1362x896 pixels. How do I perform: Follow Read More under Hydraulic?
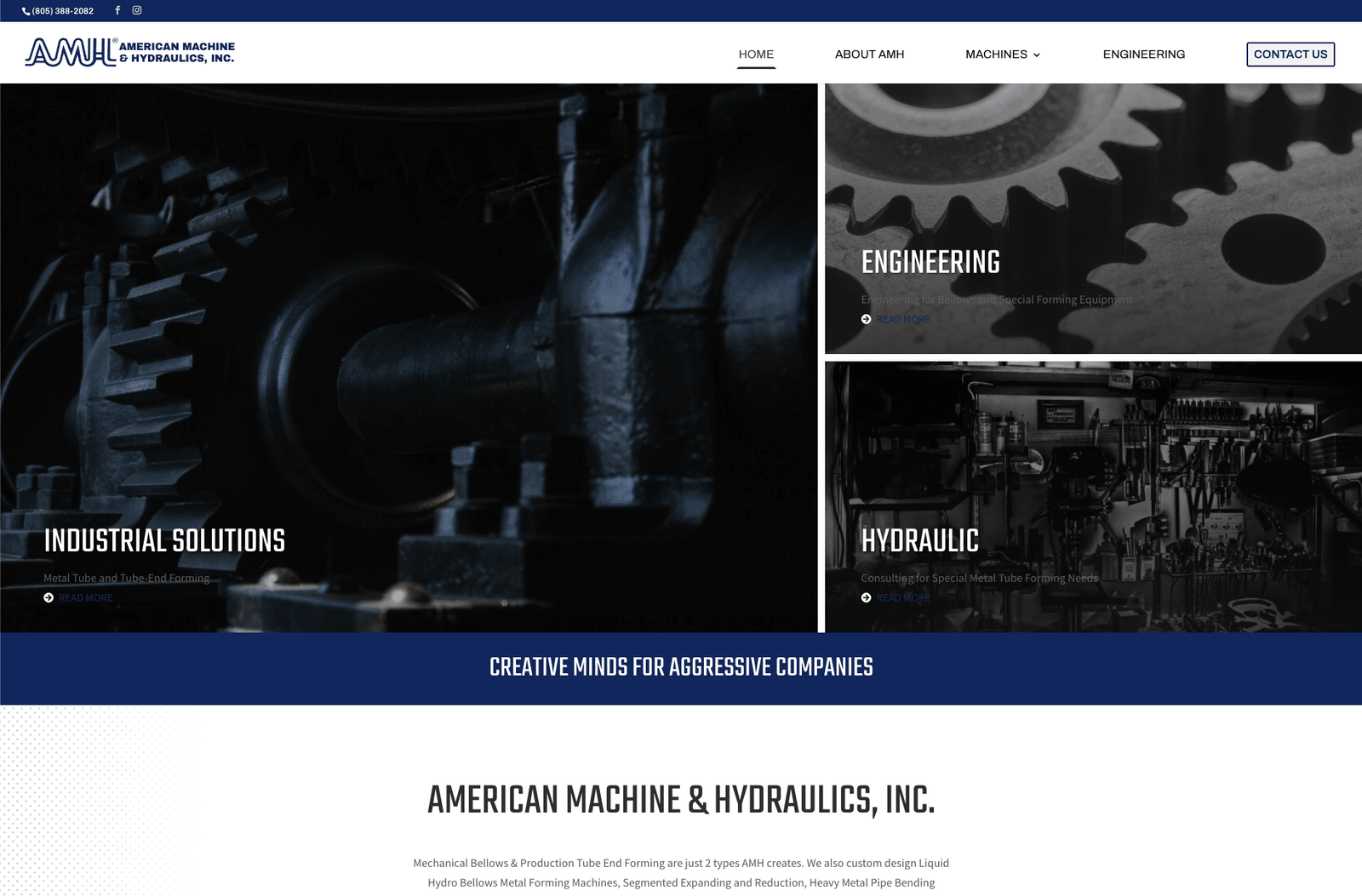[903, 598]
